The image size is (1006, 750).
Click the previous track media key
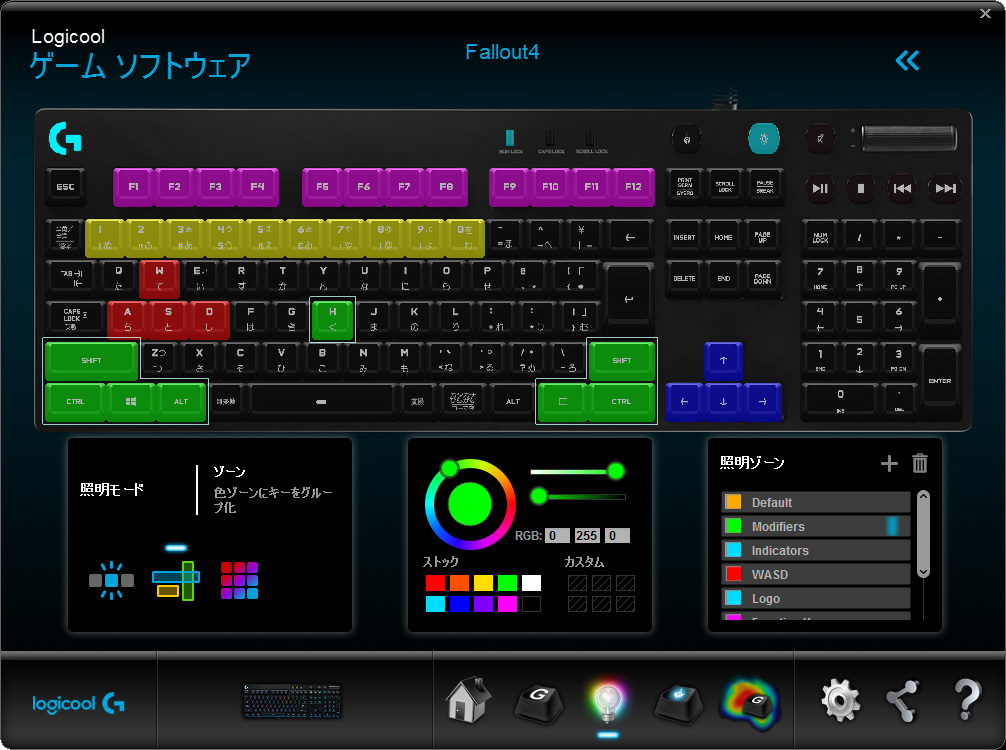903,188
